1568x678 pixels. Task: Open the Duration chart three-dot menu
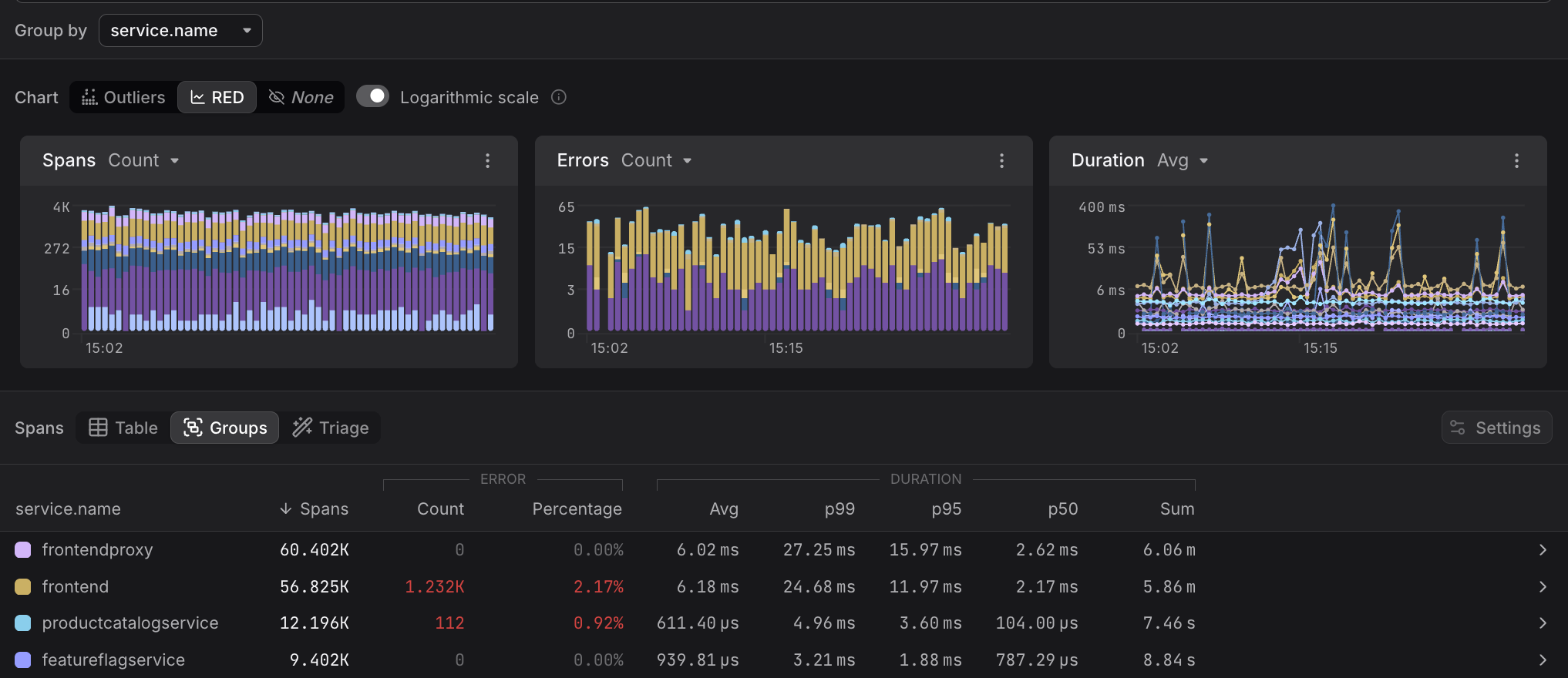click(1516, 160)
